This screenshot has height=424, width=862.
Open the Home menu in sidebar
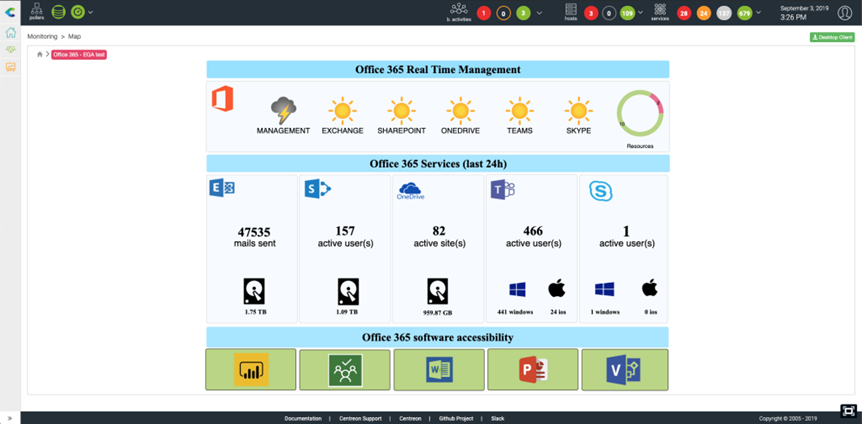[11, 32]
